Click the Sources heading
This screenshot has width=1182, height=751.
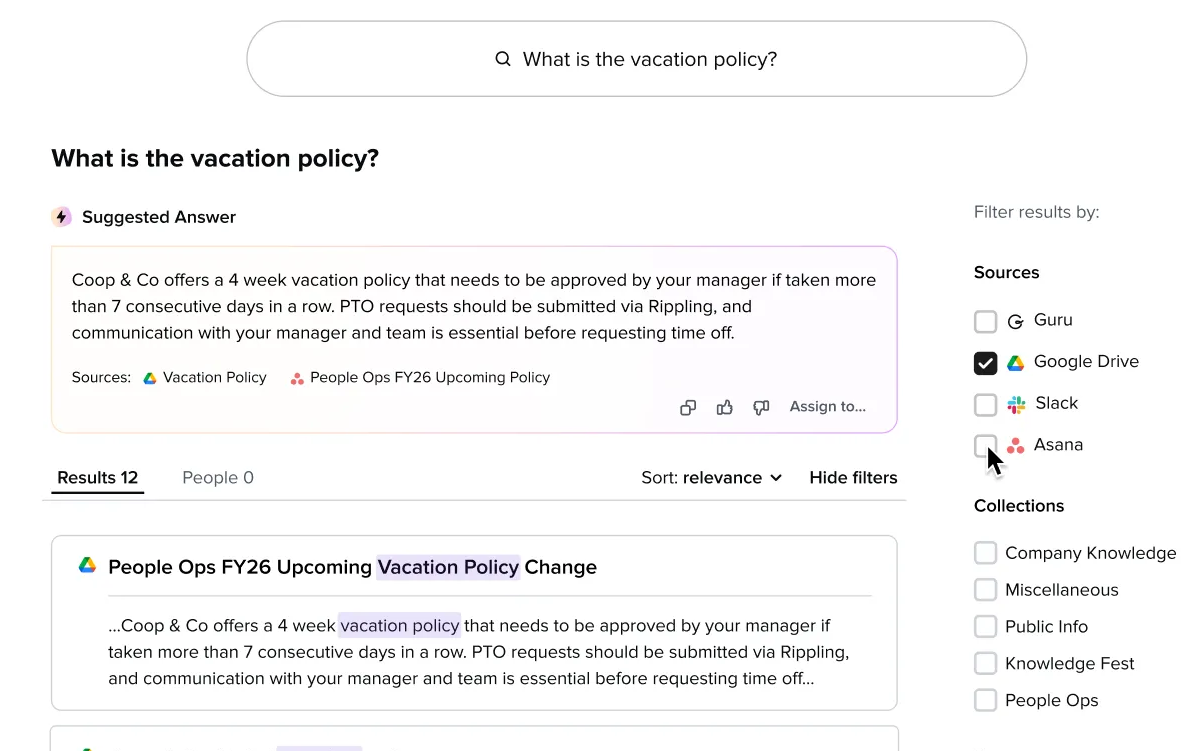click(x=1006, y=273)
